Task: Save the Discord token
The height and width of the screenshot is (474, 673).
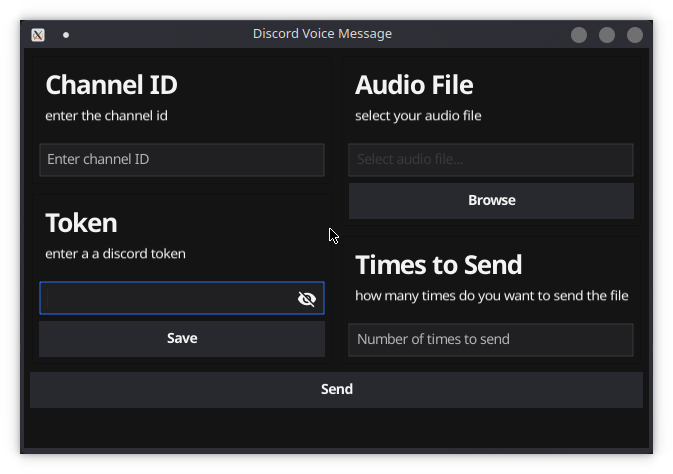Action: pyautogui.click(x=182, y=339)
